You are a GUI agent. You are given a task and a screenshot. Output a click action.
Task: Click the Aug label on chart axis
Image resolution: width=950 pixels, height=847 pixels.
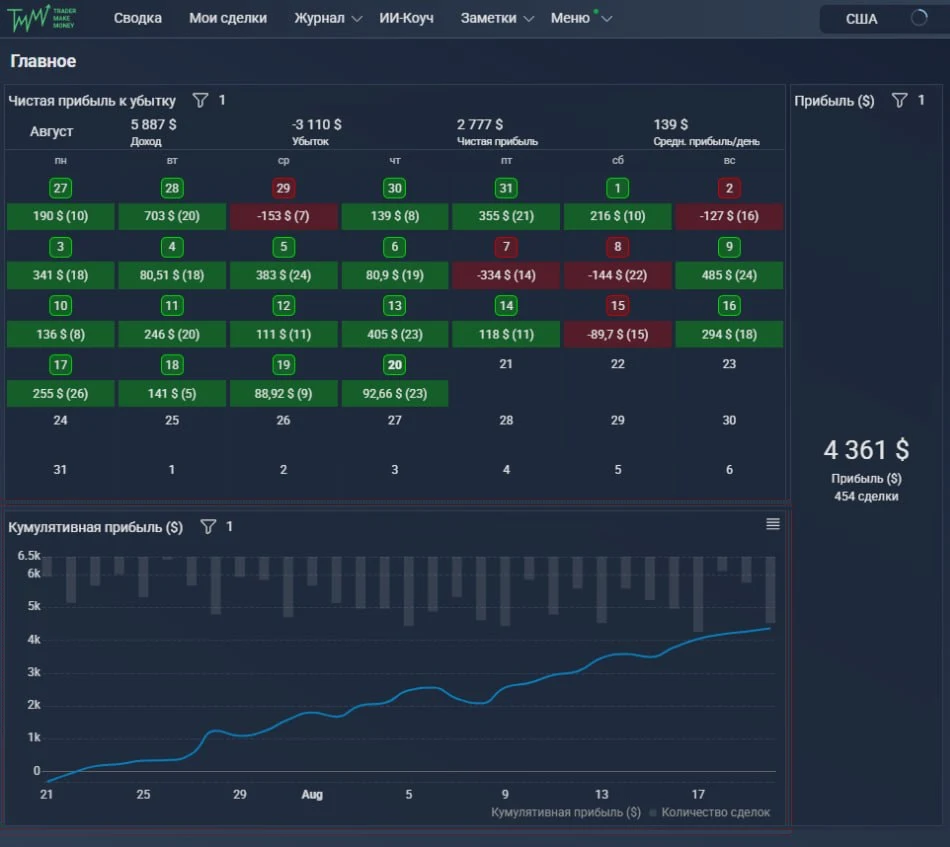312,794
